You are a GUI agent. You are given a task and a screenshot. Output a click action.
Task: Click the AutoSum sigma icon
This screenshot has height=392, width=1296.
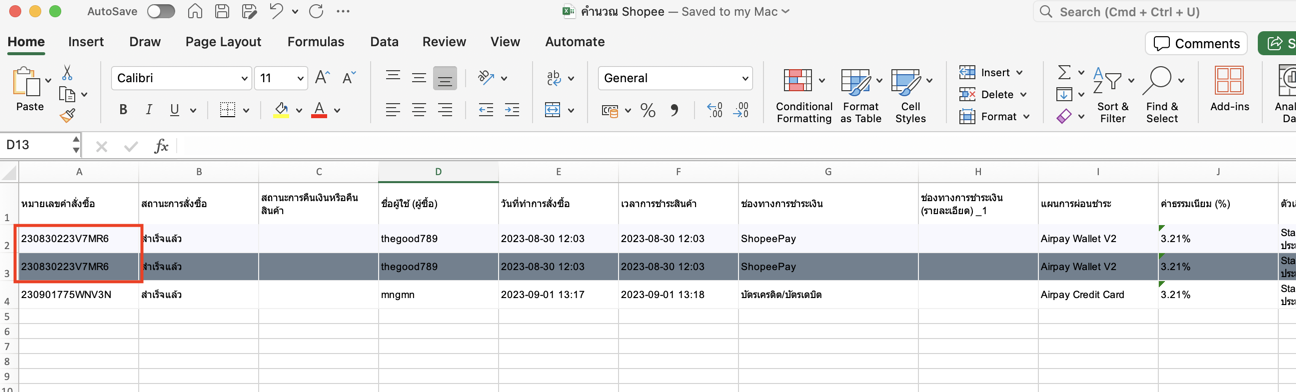click(x=1064, y=72)
